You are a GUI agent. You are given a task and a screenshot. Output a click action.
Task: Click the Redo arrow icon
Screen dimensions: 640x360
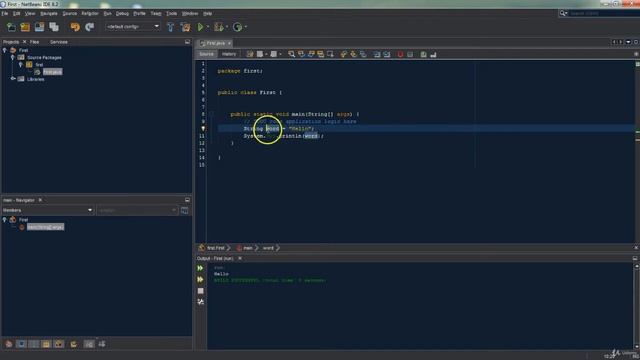(x=89, y=27)
